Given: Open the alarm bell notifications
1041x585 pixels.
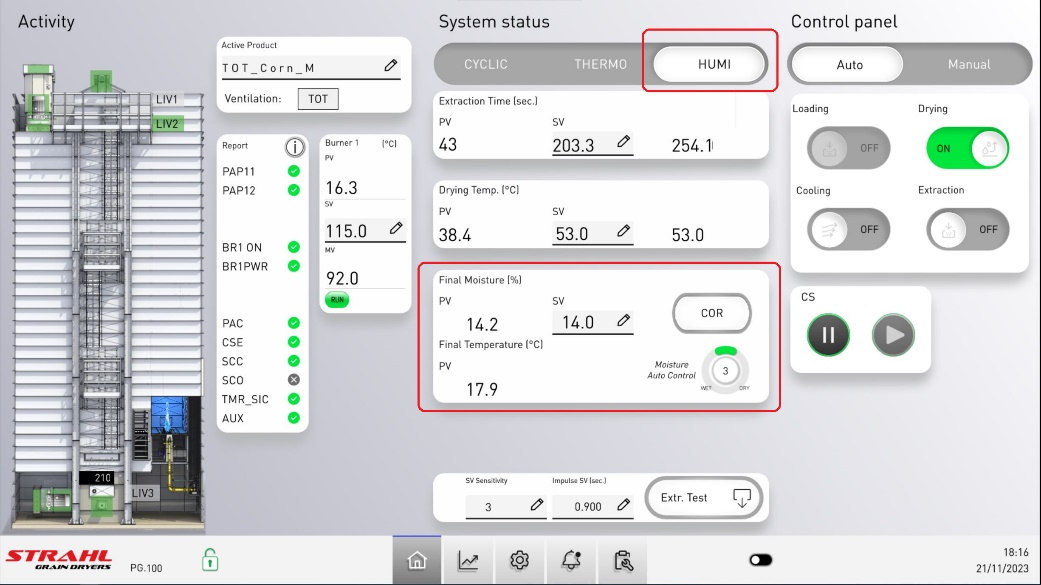Looking at the screenshot, I should 571,561.
